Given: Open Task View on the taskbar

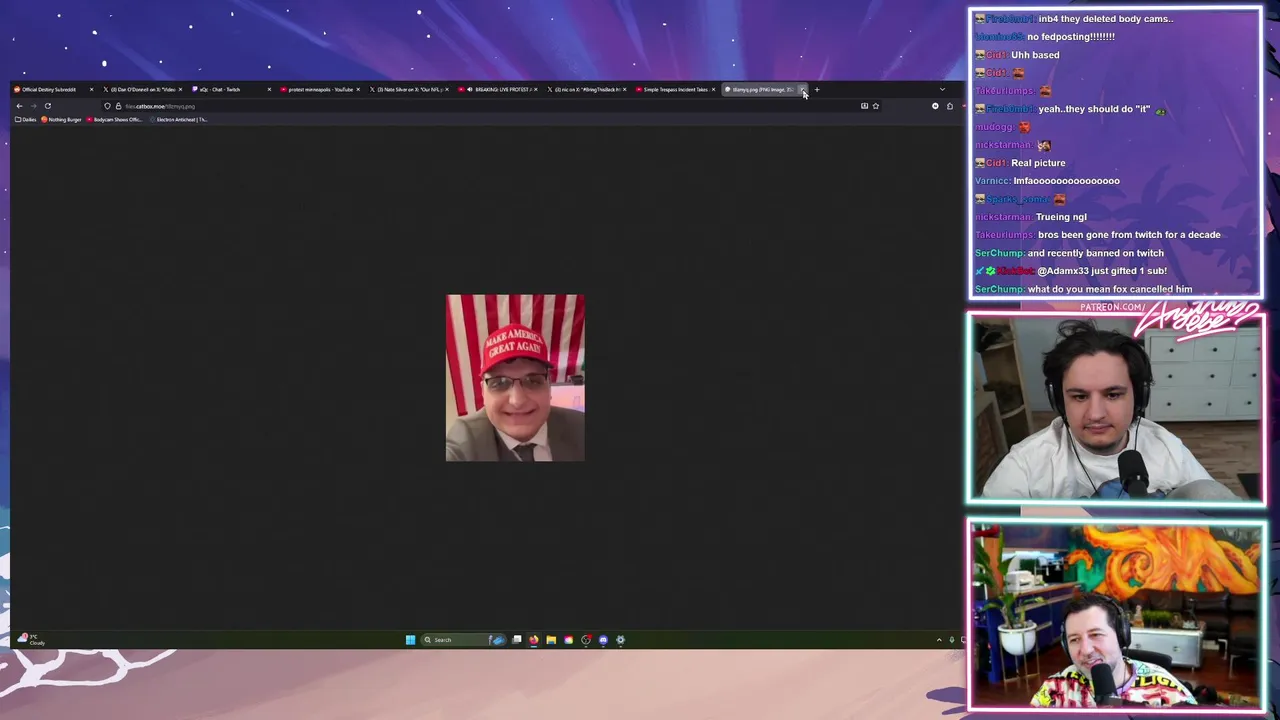Looking at the screenshot, I should [517, 640].
